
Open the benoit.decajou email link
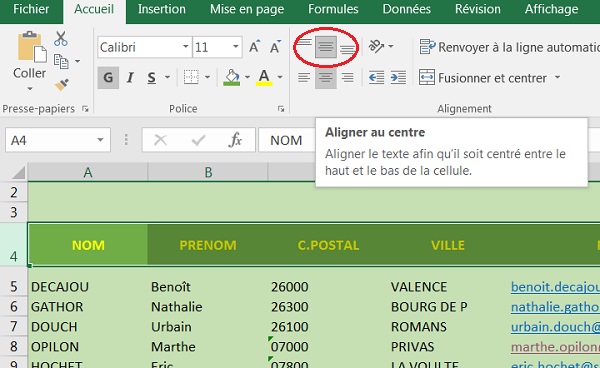point(555,287)
